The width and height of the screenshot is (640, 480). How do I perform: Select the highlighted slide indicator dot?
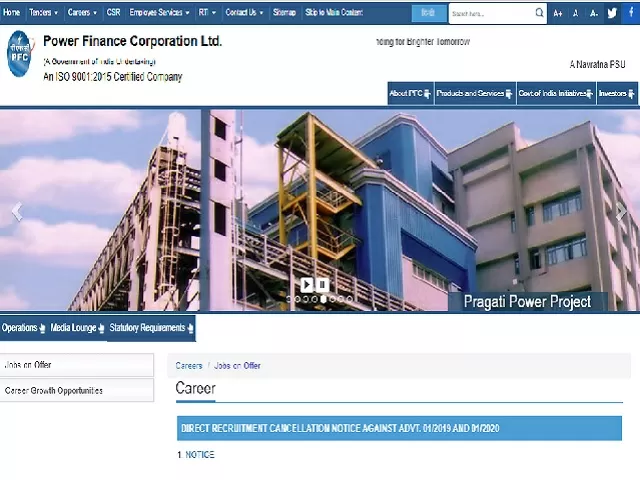(323, 299)
